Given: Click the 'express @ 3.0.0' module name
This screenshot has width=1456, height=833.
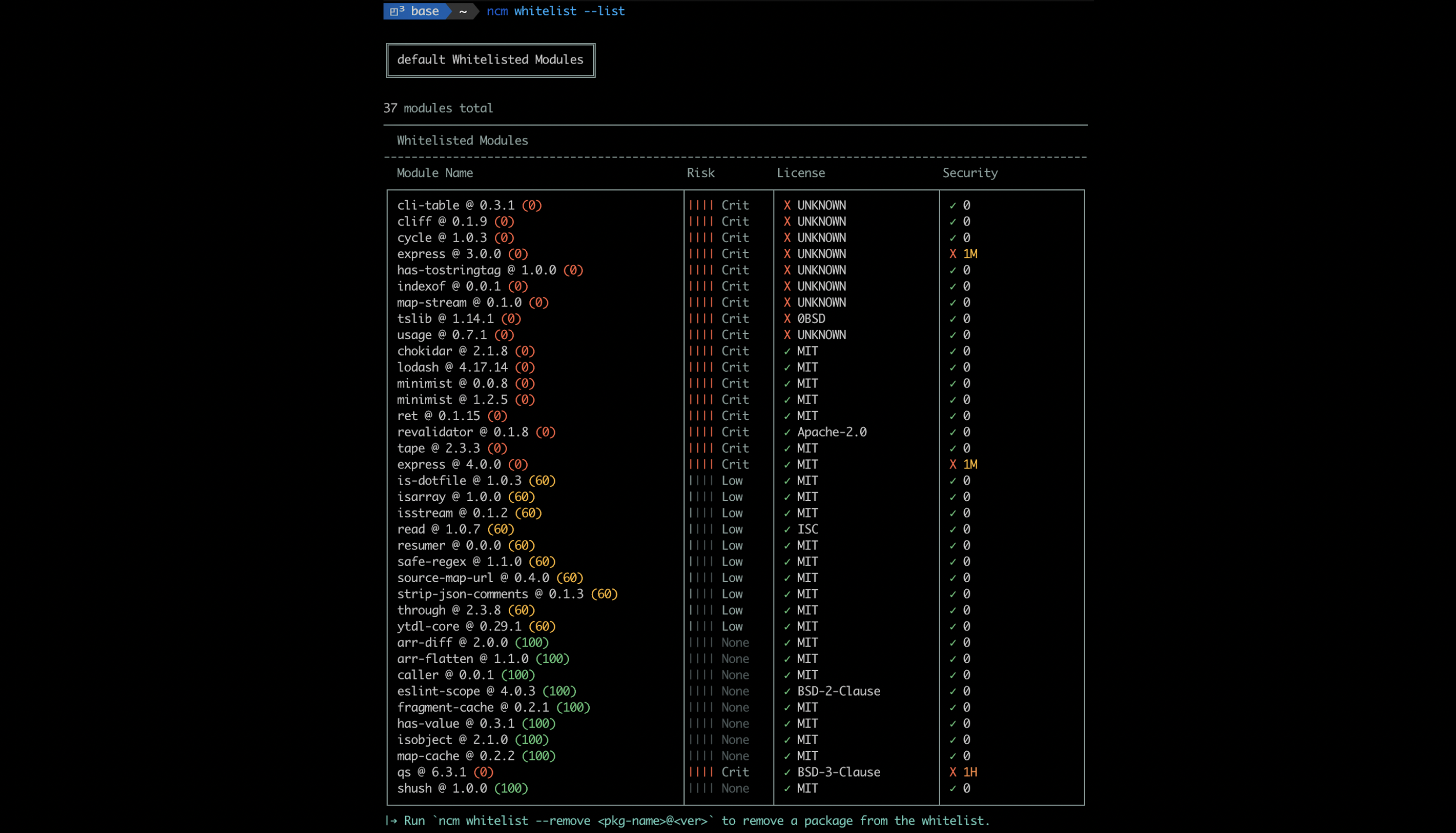Looking at the screenshot, I should point(449,253).
